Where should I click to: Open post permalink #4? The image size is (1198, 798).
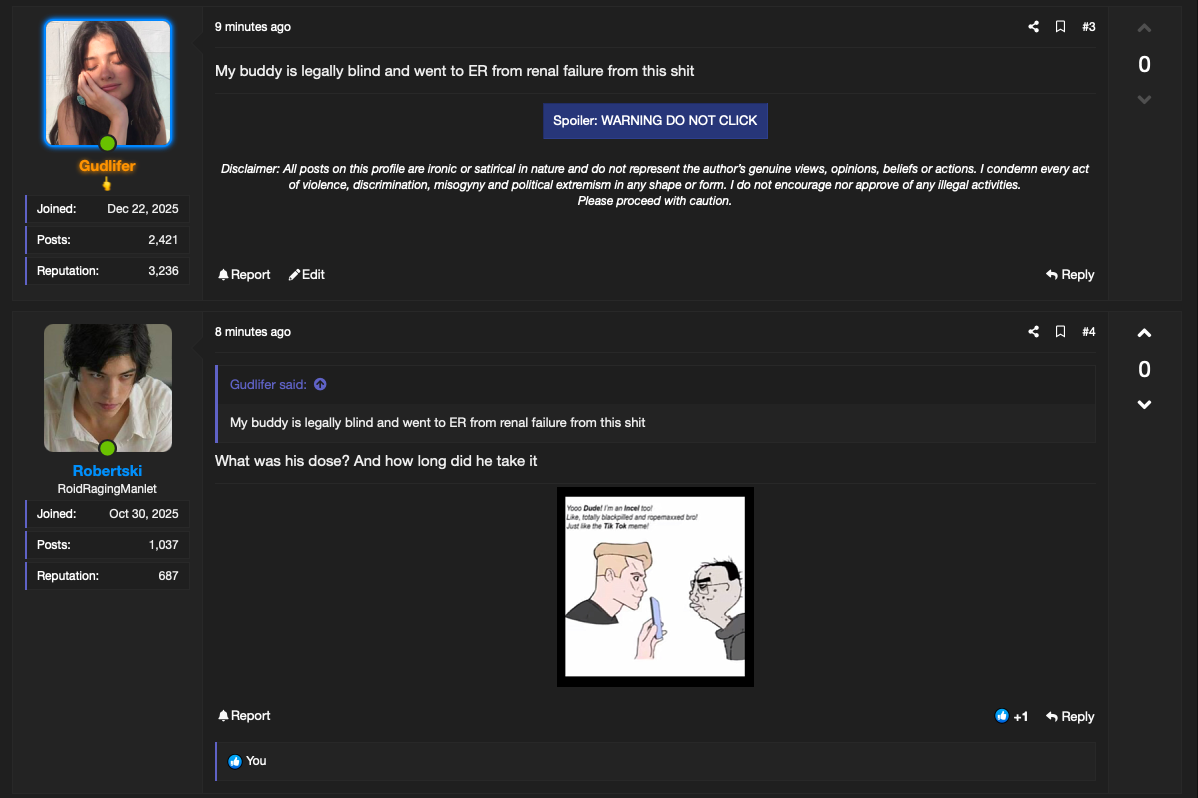tap(1088, 332)
